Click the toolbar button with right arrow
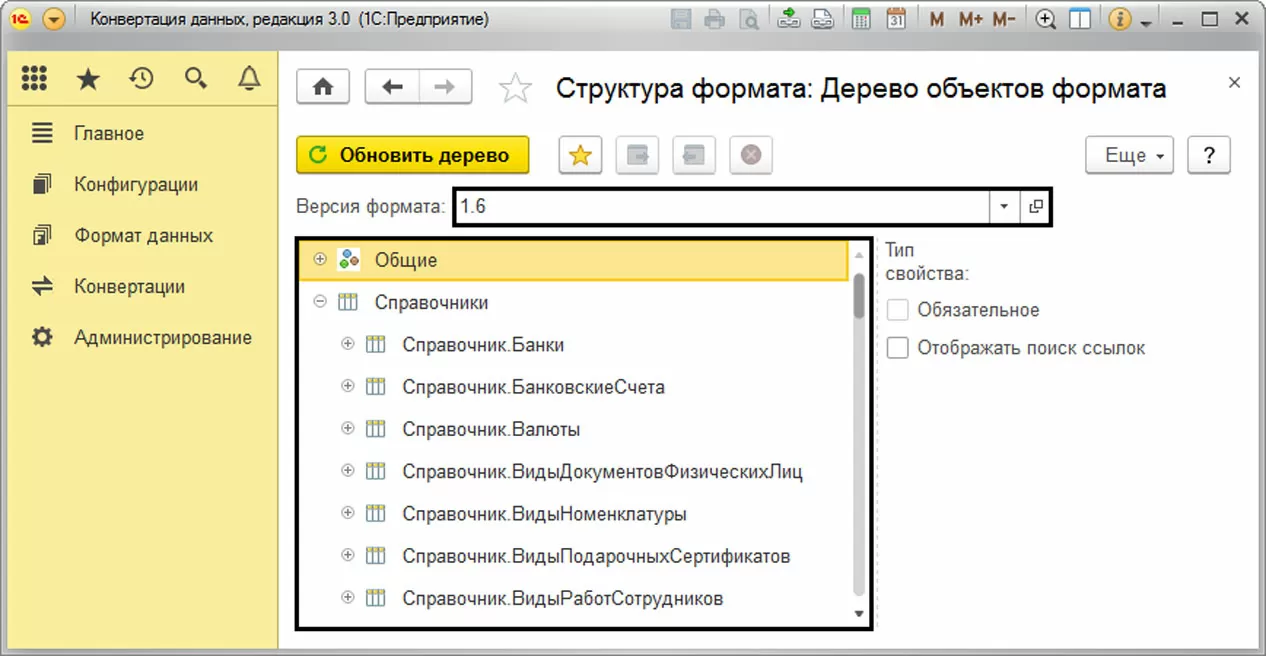This screenshot has height=656, width=1266. click(x=637, y=155)
